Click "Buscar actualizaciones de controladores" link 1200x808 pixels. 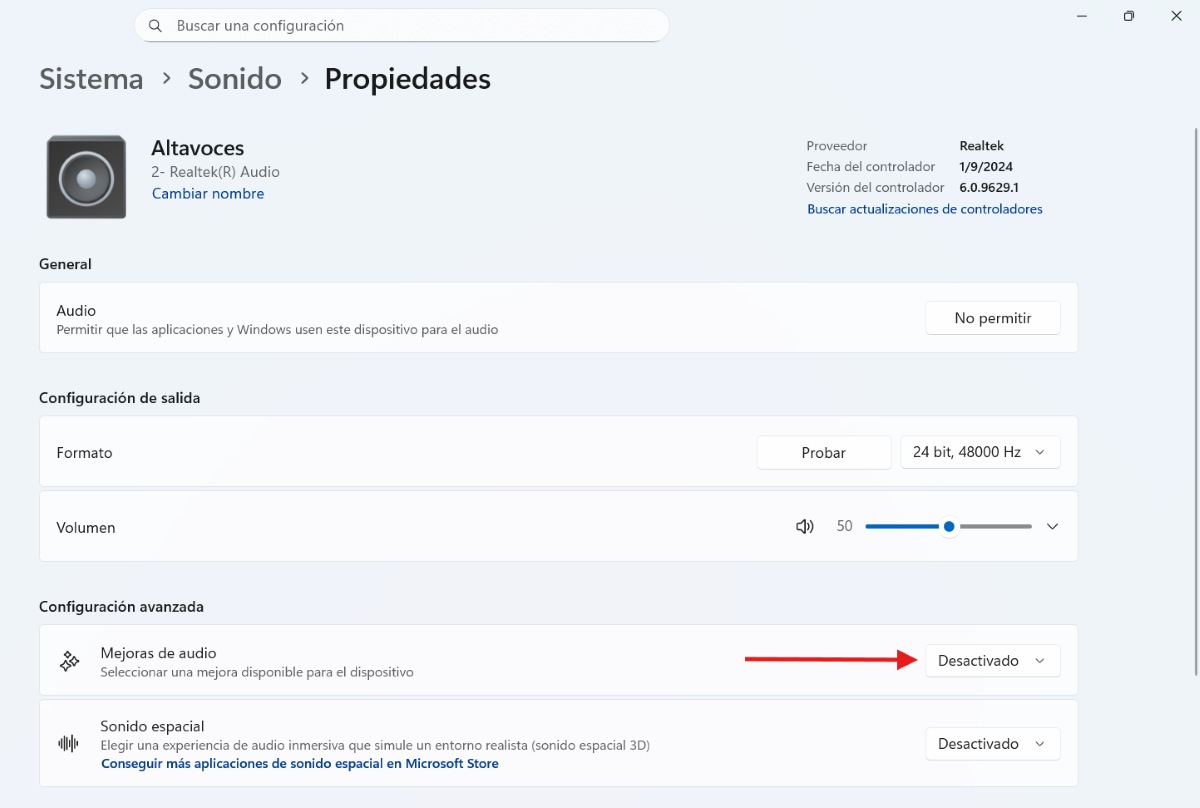925,209
